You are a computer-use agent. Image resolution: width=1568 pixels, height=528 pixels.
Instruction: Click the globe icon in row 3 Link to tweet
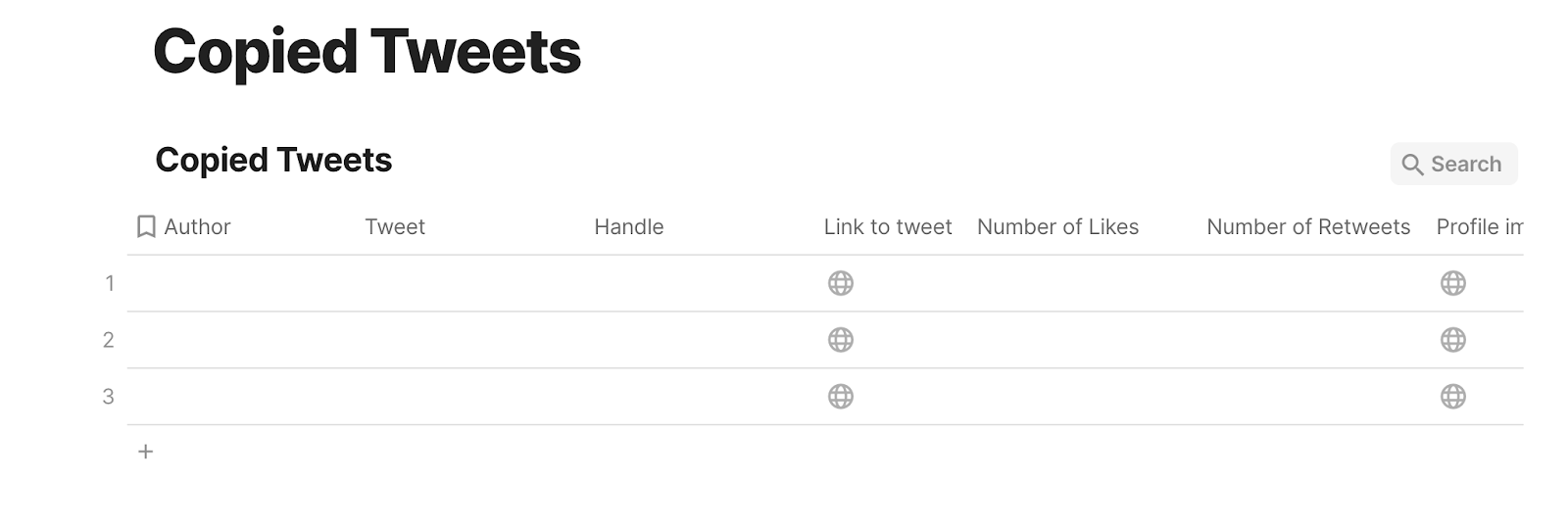coord(840,397)
